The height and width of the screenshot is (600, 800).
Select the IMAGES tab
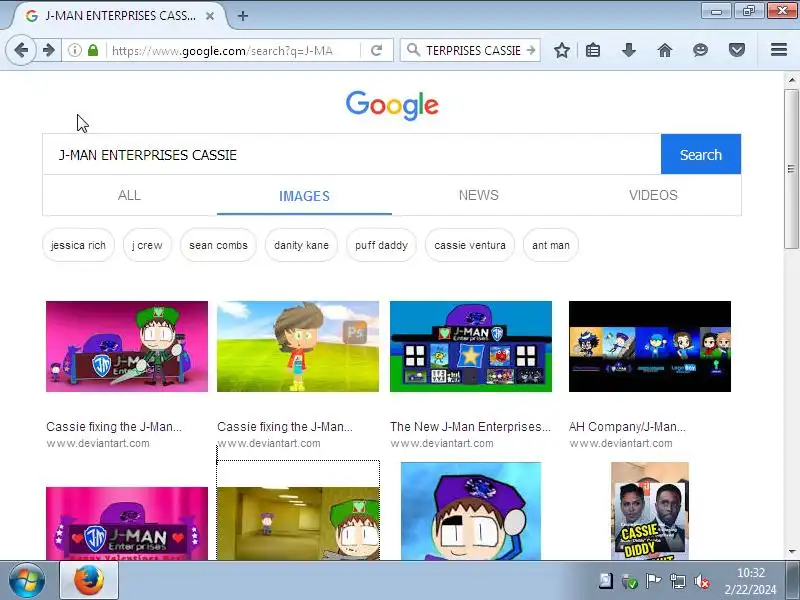304,195
